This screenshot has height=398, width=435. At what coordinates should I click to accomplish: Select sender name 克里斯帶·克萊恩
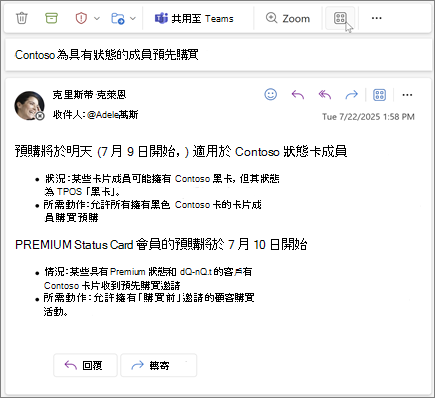(x=89, y=95)
